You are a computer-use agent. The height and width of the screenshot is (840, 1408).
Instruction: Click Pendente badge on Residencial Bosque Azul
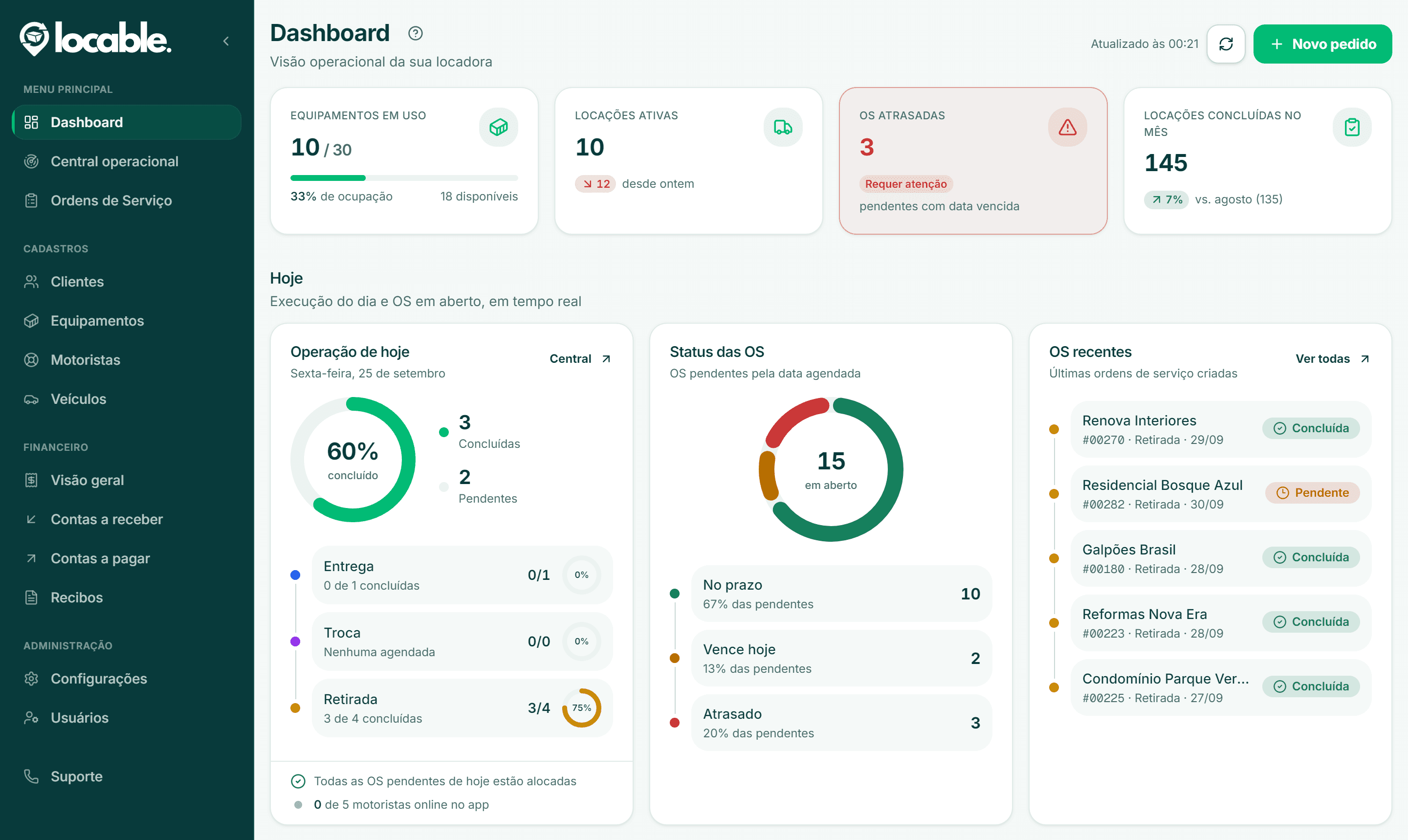point(1312,492)
